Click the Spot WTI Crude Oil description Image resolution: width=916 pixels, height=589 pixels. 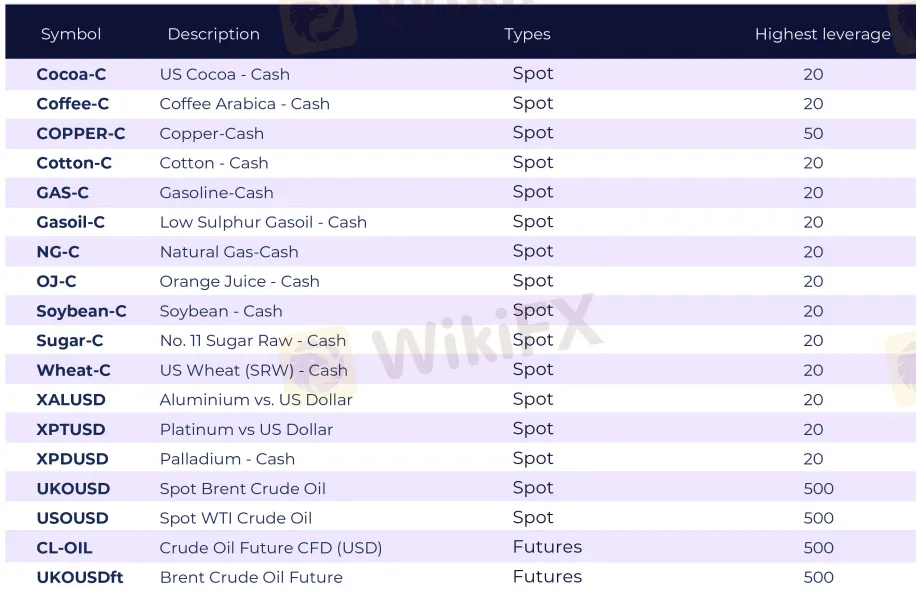236,518
